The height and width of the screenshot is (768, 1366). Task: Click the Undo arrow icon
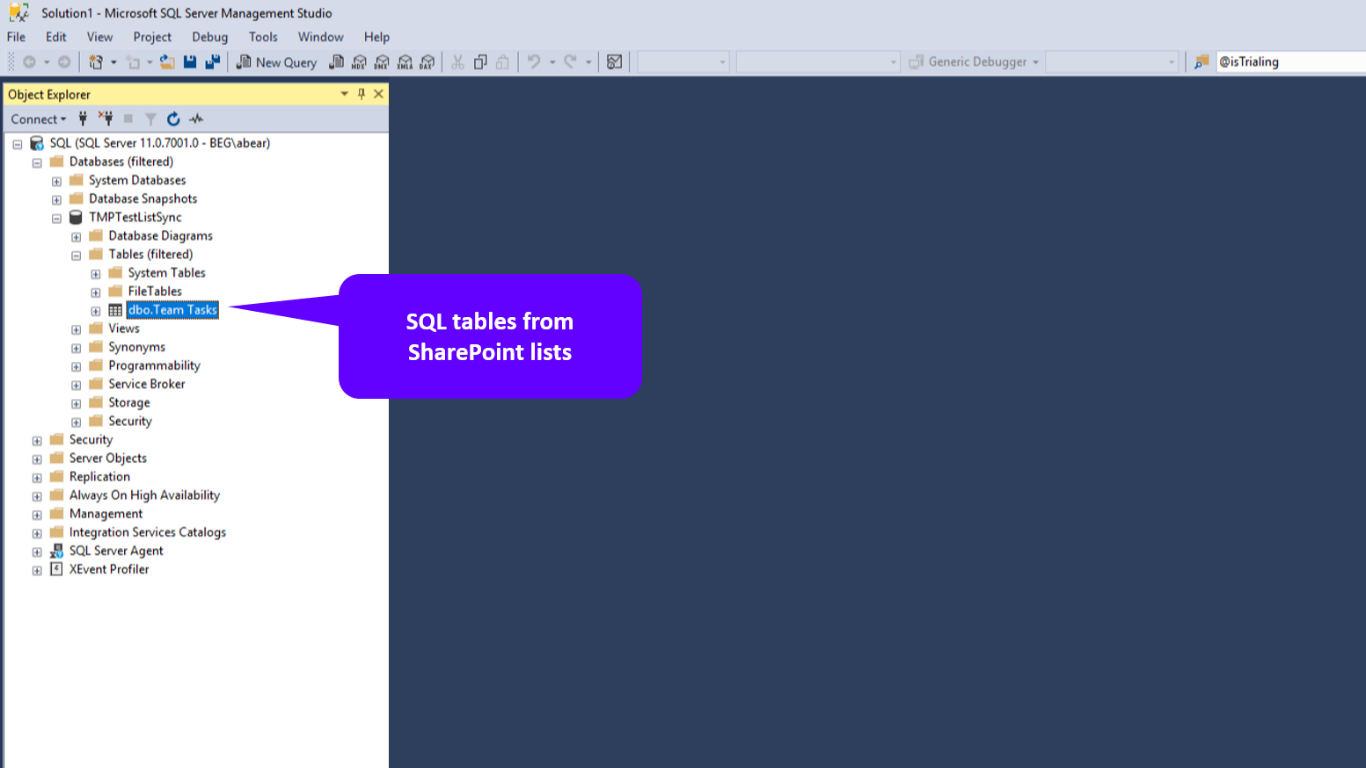[x=534, y=62]
